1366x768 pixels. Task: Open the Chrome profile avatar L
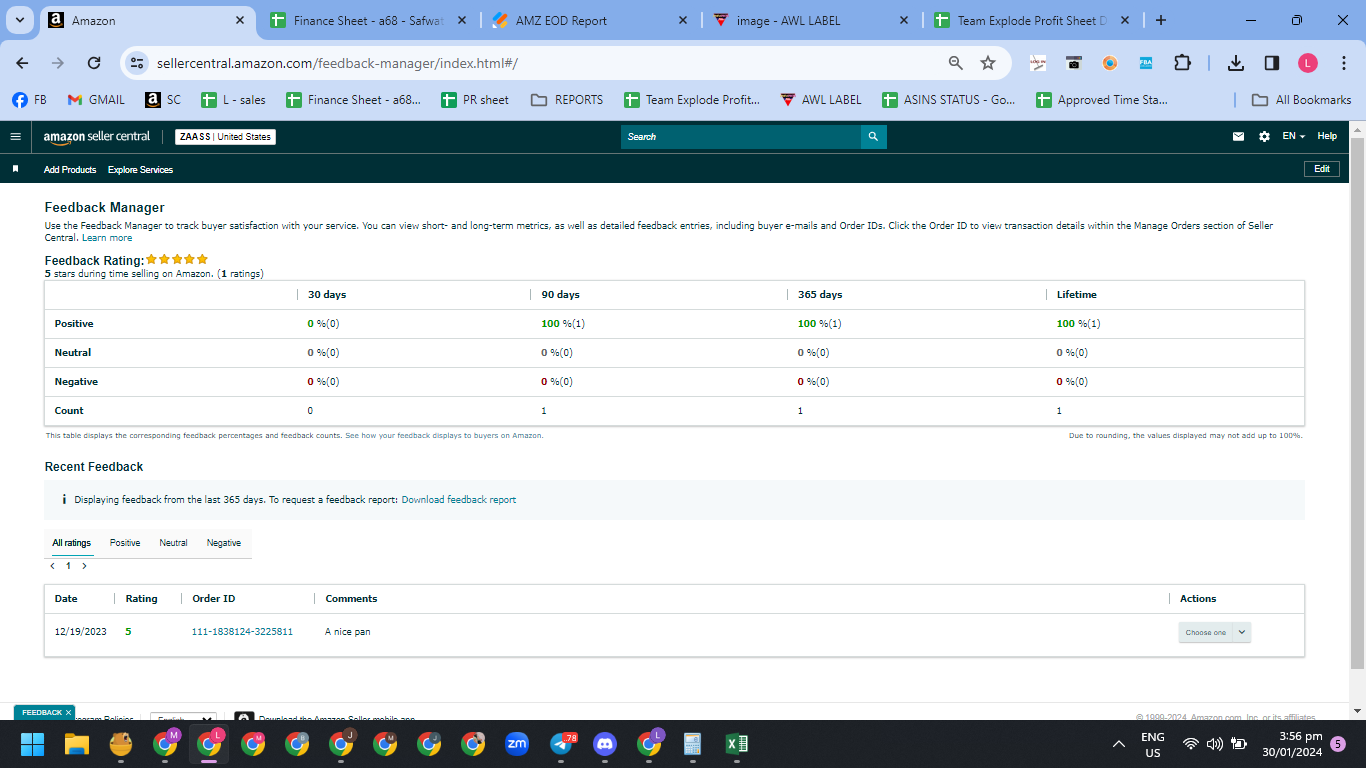coord(1308,63)
